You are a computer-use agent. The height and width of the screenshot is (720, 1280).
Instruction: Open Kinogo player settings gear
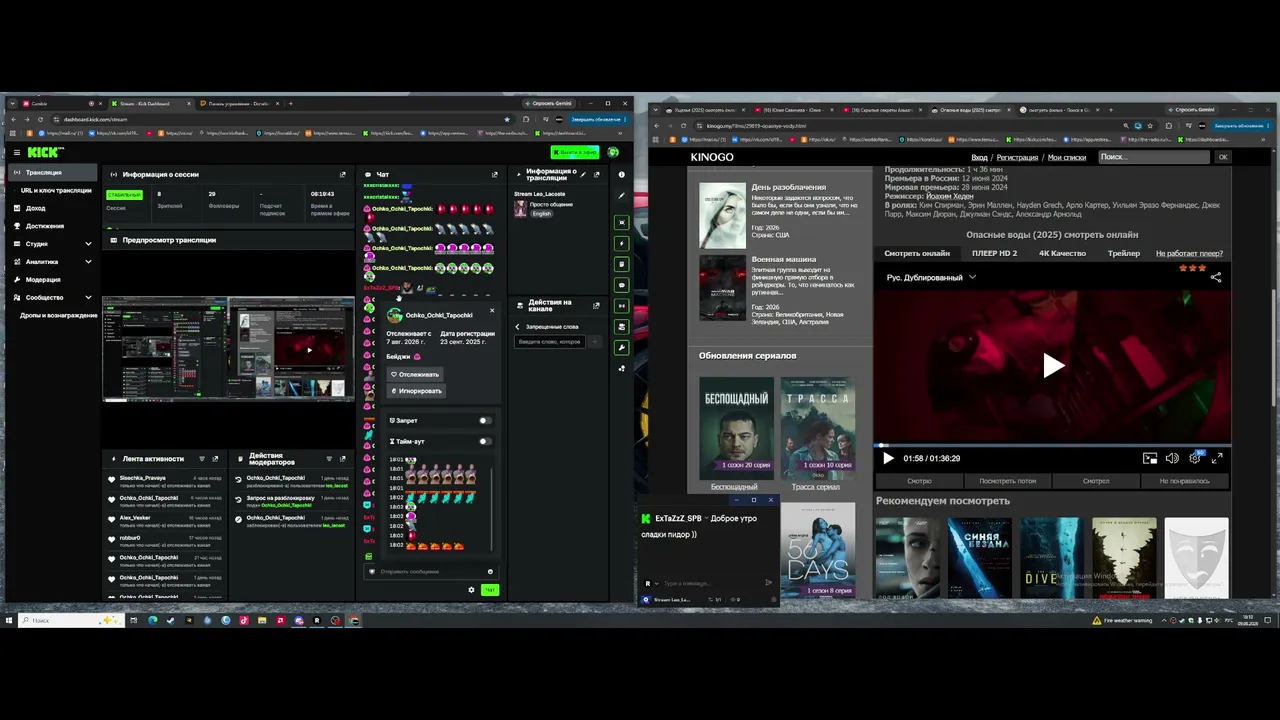tap(1194, 458)
